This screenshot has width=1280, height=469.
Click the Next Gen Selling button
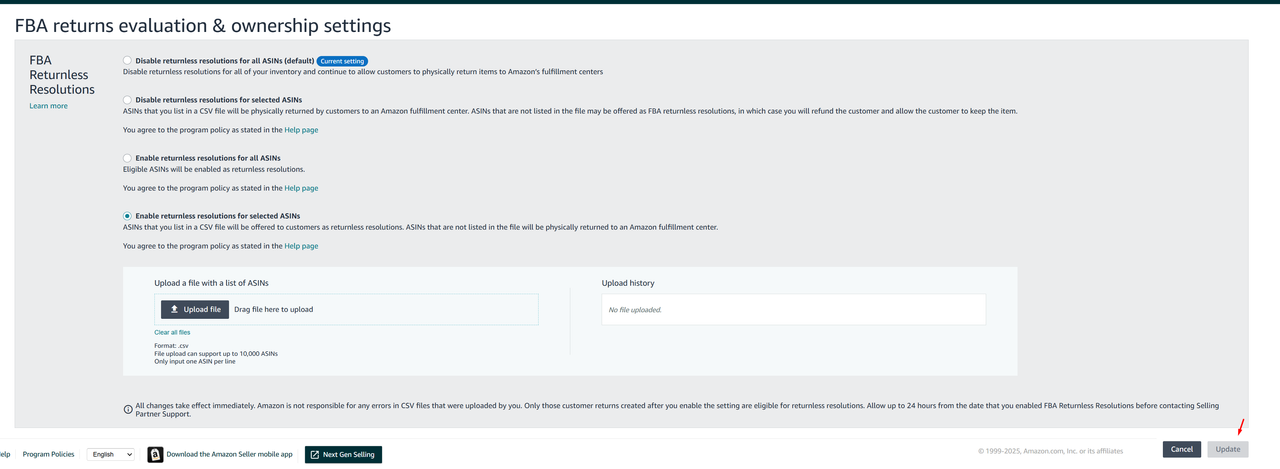[x=343, y=455]
